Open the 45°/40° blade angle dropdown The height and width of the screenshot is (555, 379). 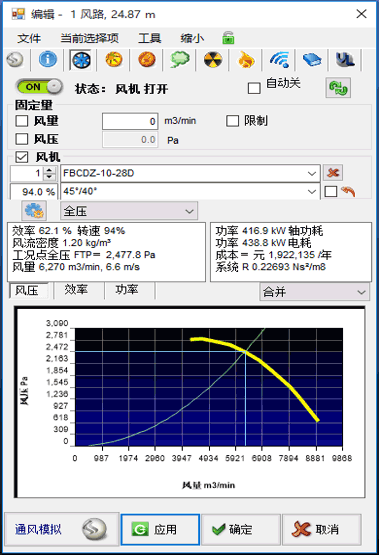tap(190, 191)
